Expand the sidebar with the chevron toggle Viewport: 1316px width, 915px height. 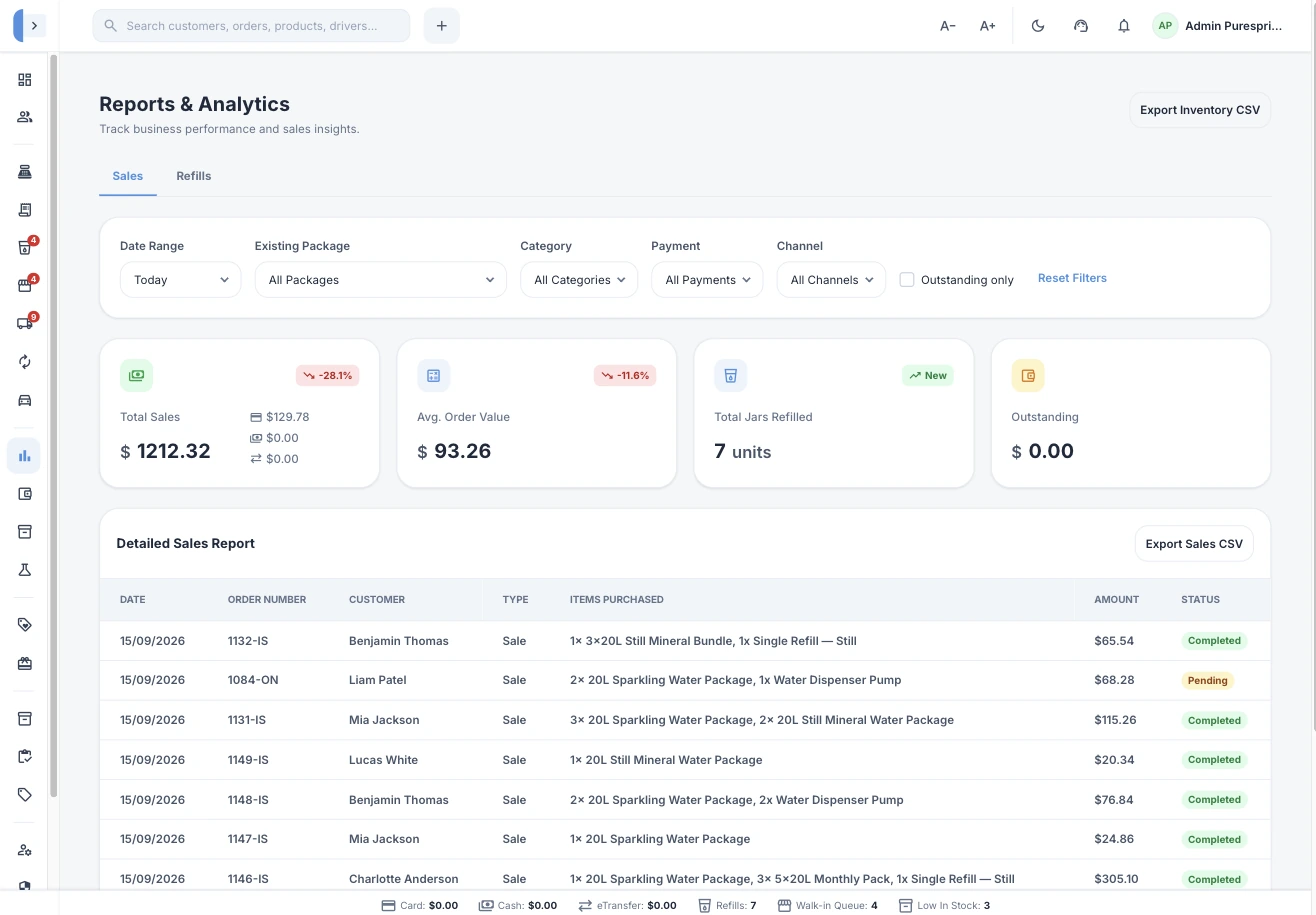[x=34, y=26]
